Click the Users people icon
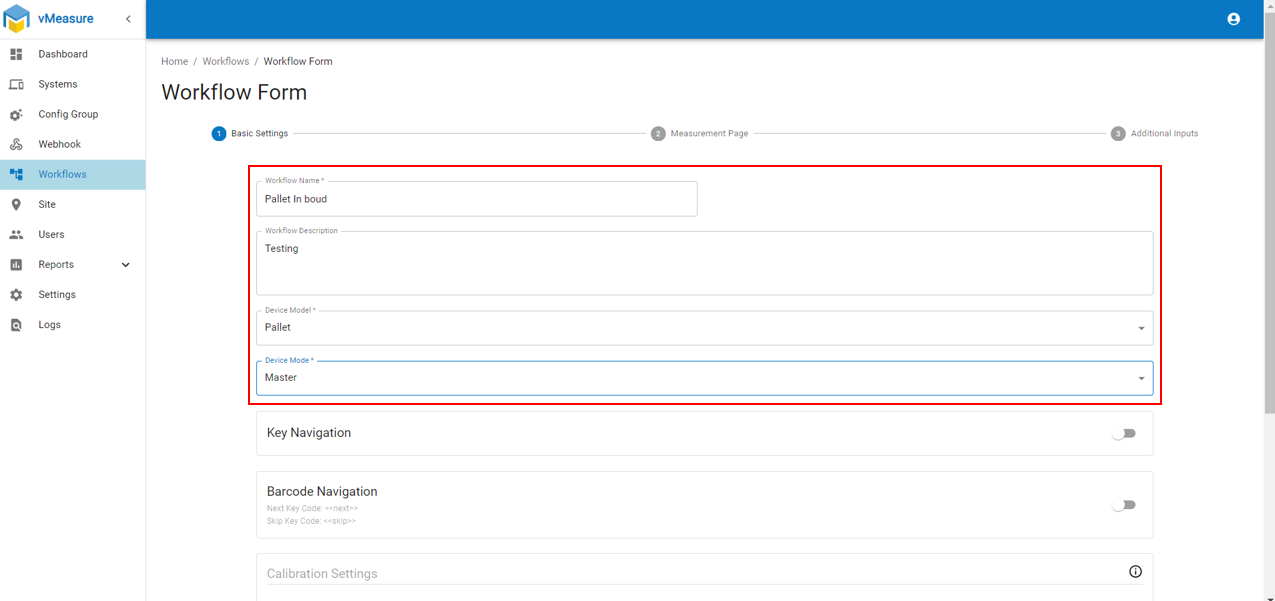Screen dimensions: 1275x601 (x=16, y=234)
